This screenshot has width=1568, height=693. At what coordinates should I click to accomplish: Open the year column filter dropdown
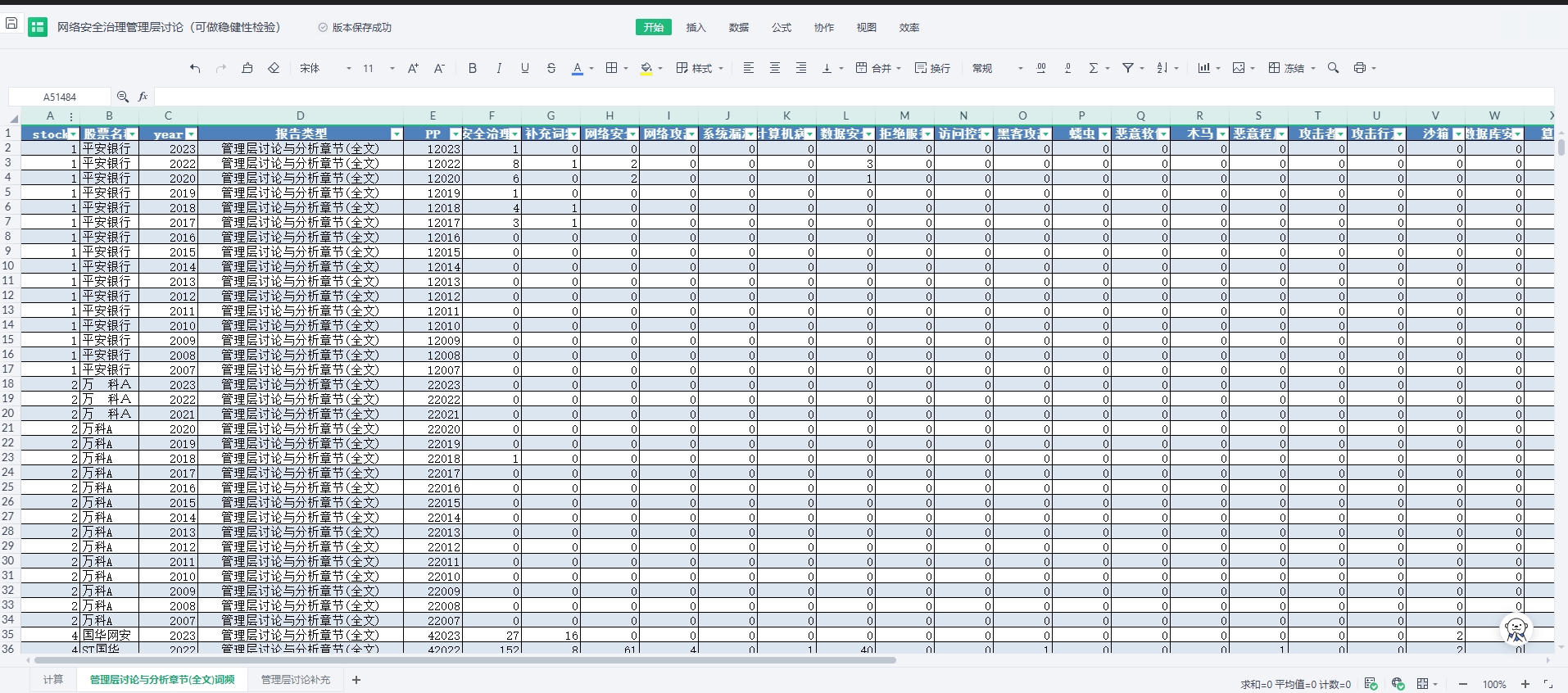(x=191, y=134)
